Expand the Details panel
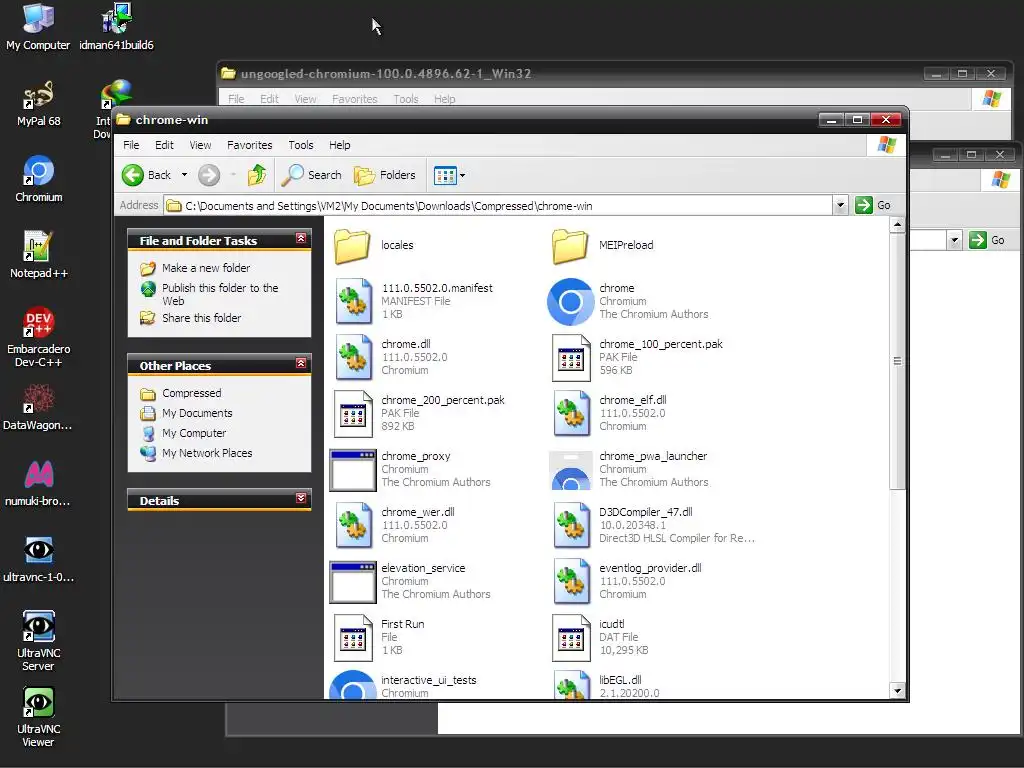 (x=301, y=498)
